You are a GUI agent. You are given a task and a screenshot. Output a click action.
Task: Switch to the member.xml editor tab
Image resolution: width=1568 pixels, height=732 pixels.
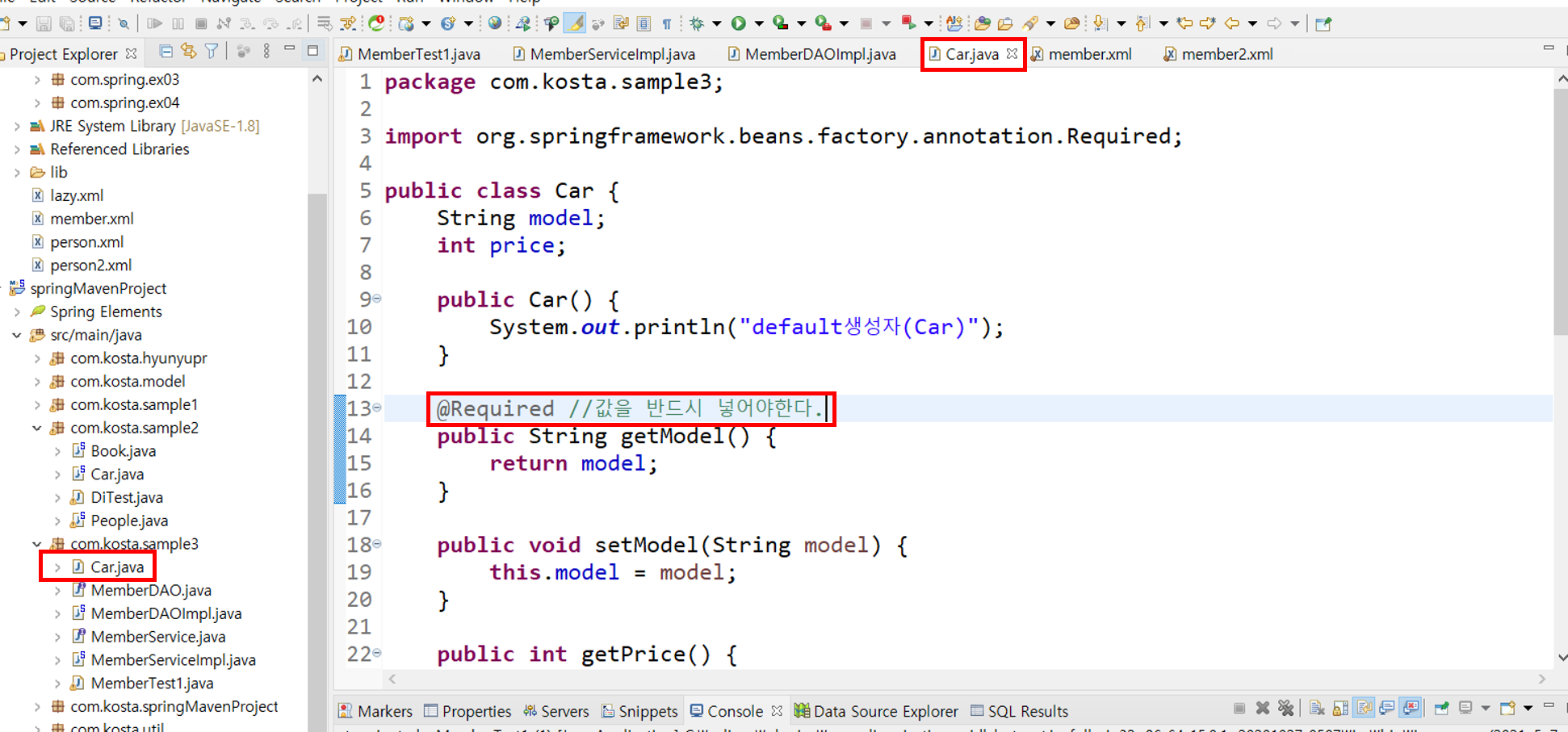(x=1081, y=54)
